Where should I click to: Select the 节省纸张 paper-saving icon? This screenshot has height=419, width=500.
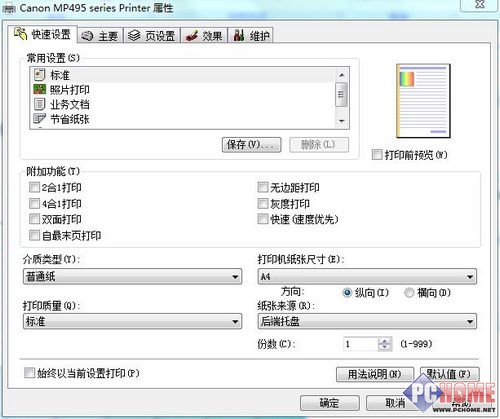pyautogui.click(x=39, y=119)
